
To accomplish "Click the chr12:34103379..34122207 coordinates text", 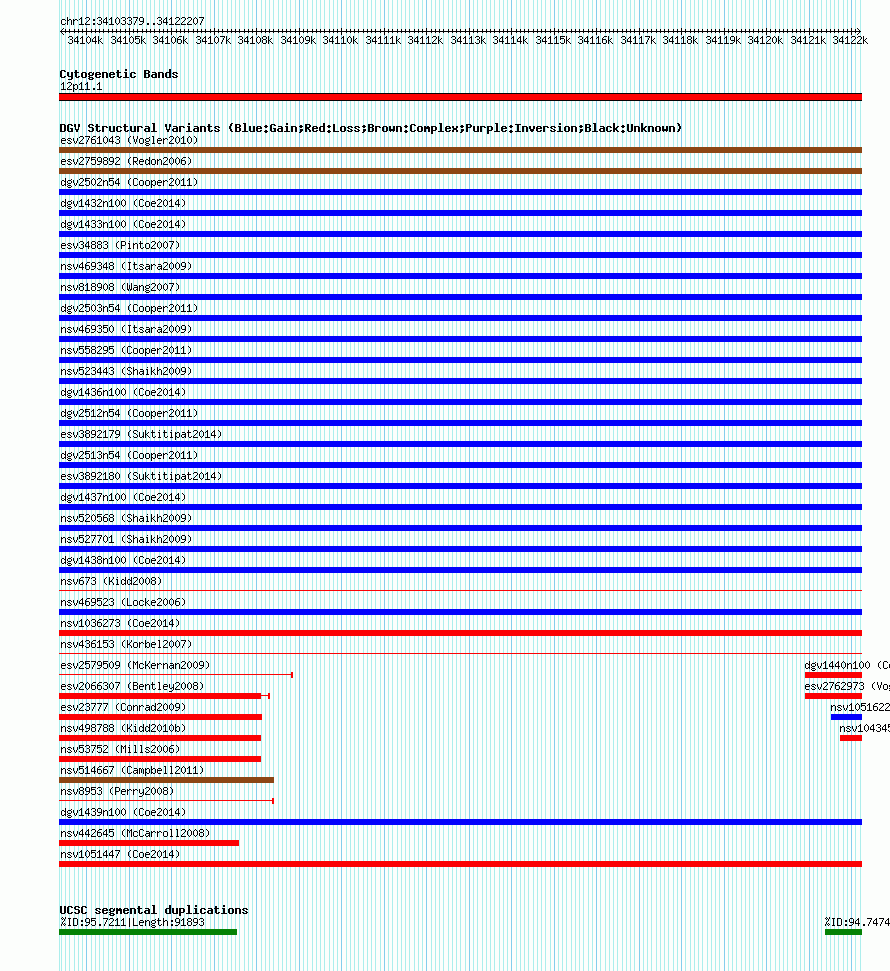I will 132,22.
